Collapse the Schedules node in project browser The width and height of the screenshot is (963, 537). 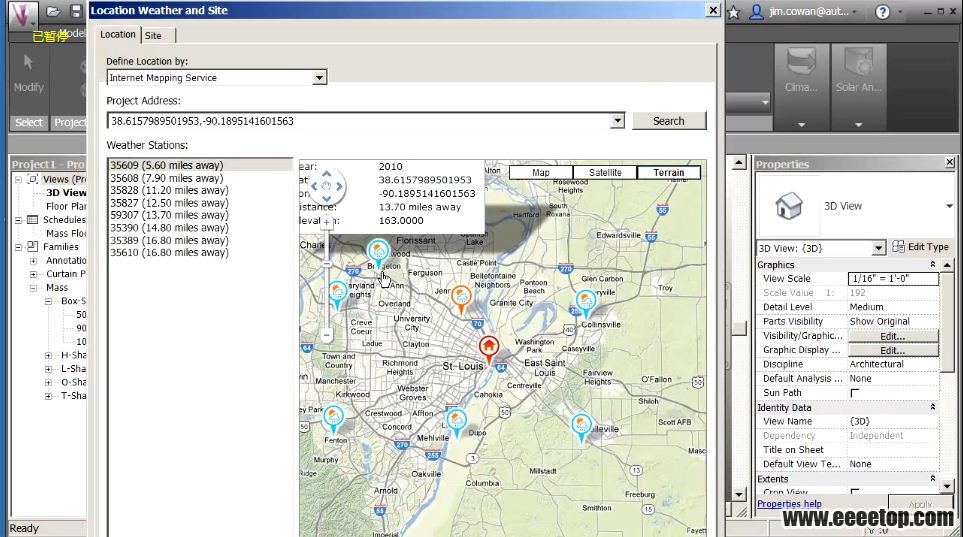(x=18, y=220)
